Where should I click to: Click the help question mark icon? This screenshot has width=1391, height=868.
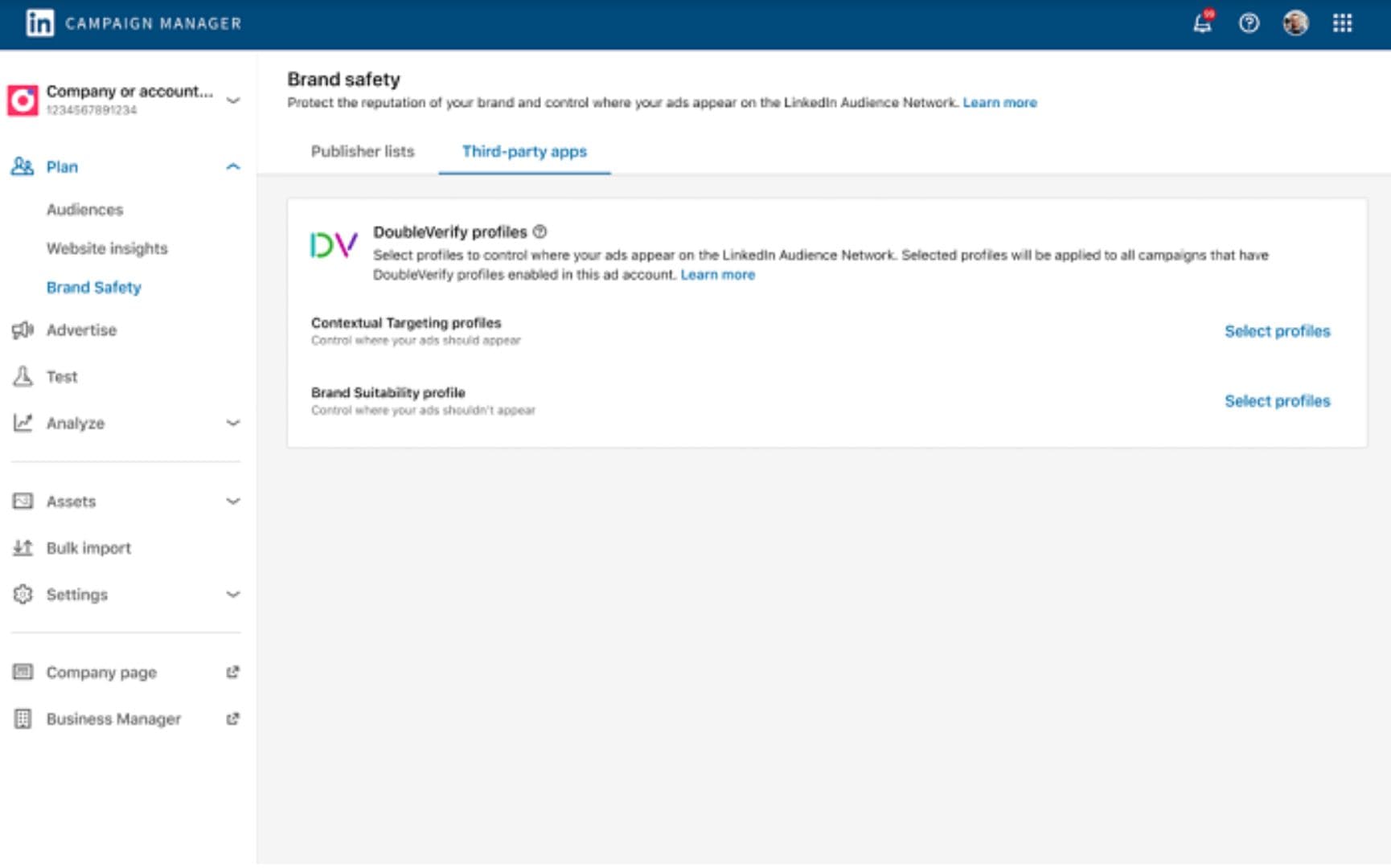(1249, 23)
